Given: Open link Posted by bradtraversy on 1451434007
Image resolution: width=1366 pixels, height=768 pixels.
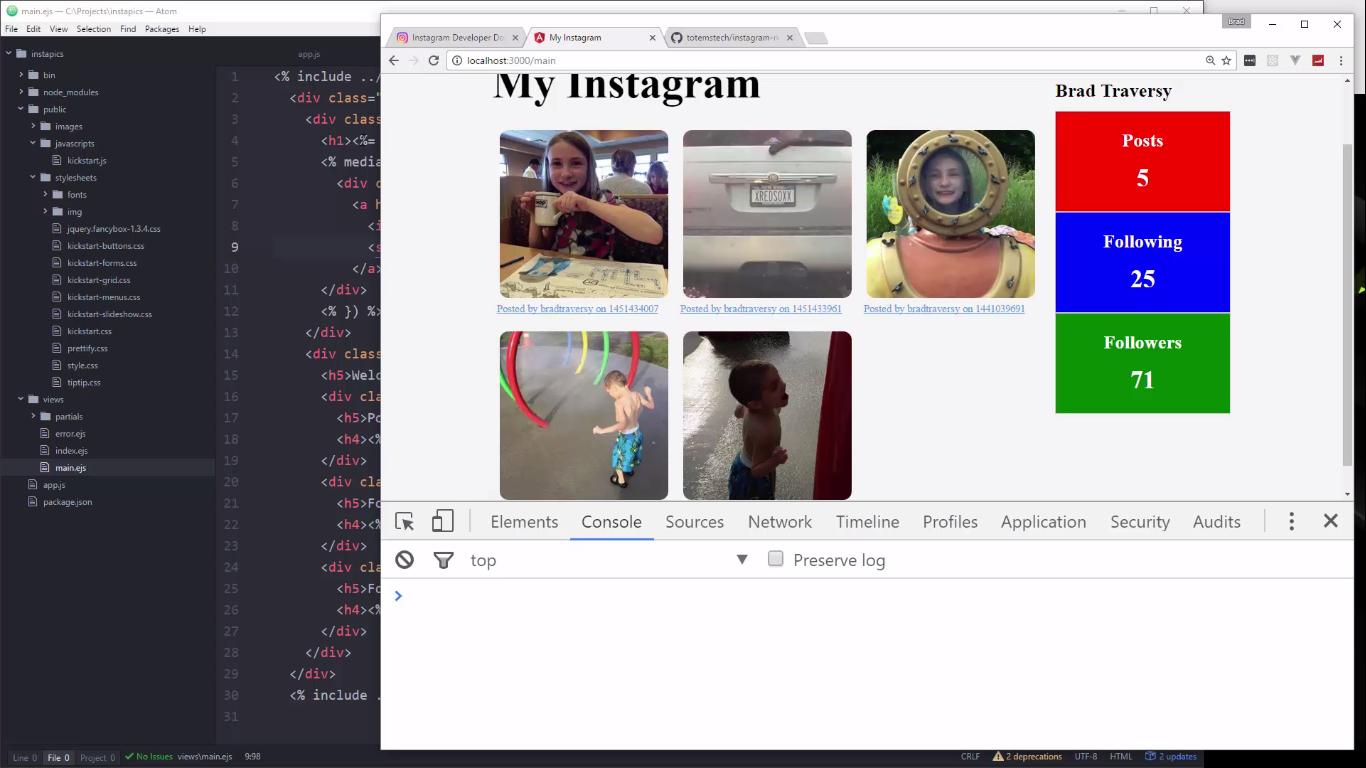Looking at the screenshot, I should 577,309.
